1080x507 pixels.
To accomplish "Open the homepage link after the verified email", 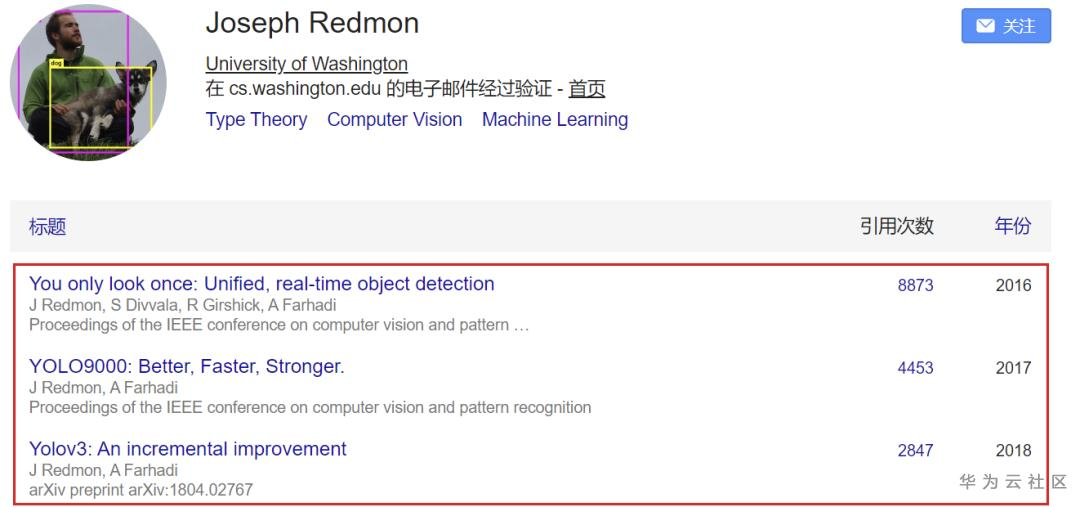I will [x=587, y=89].
